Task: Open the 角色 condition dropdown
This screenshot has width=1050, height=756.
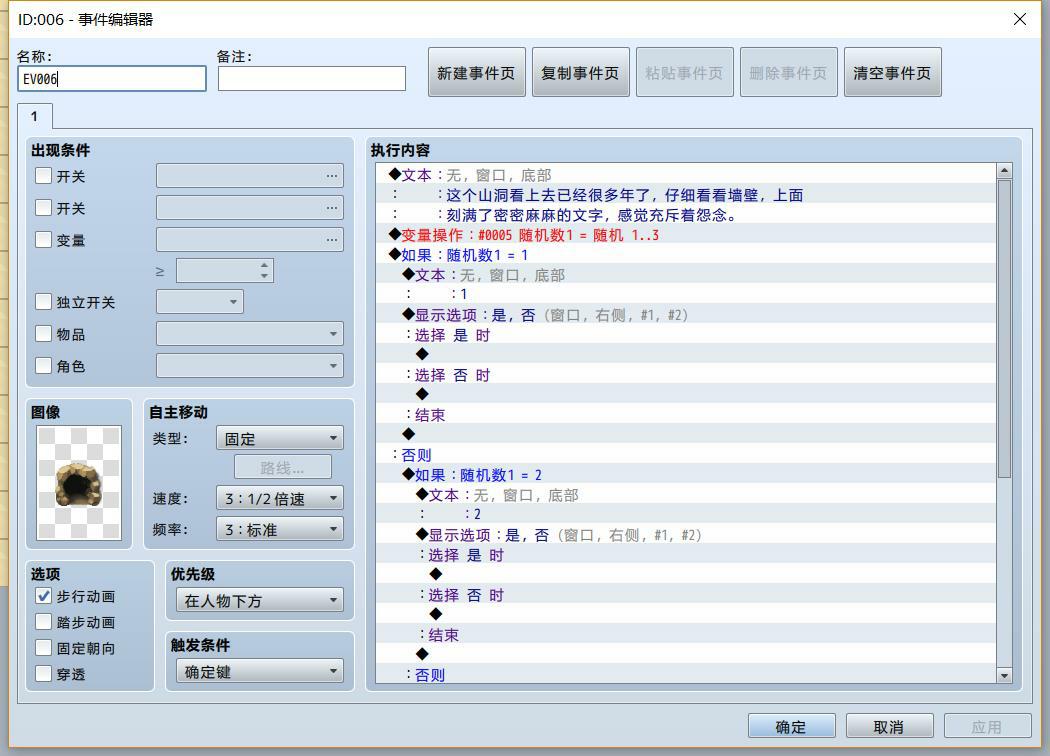Action: coord(250,366)
